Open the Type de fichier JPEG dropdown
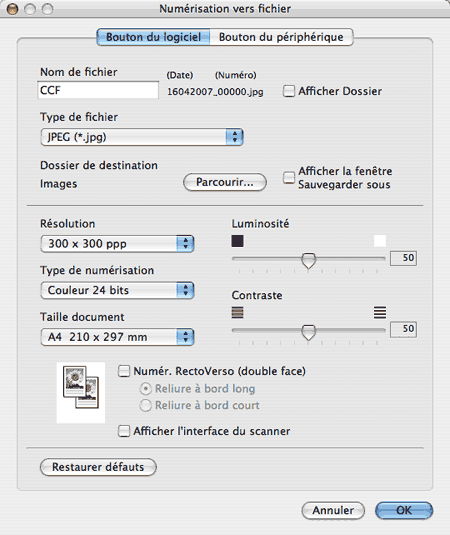Screen dimensions: 450x535 click(142, 137)
